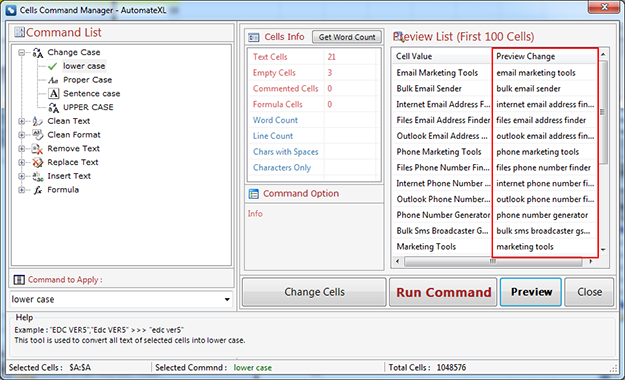Click the Bulk Email Sender cell

(442, 89)
